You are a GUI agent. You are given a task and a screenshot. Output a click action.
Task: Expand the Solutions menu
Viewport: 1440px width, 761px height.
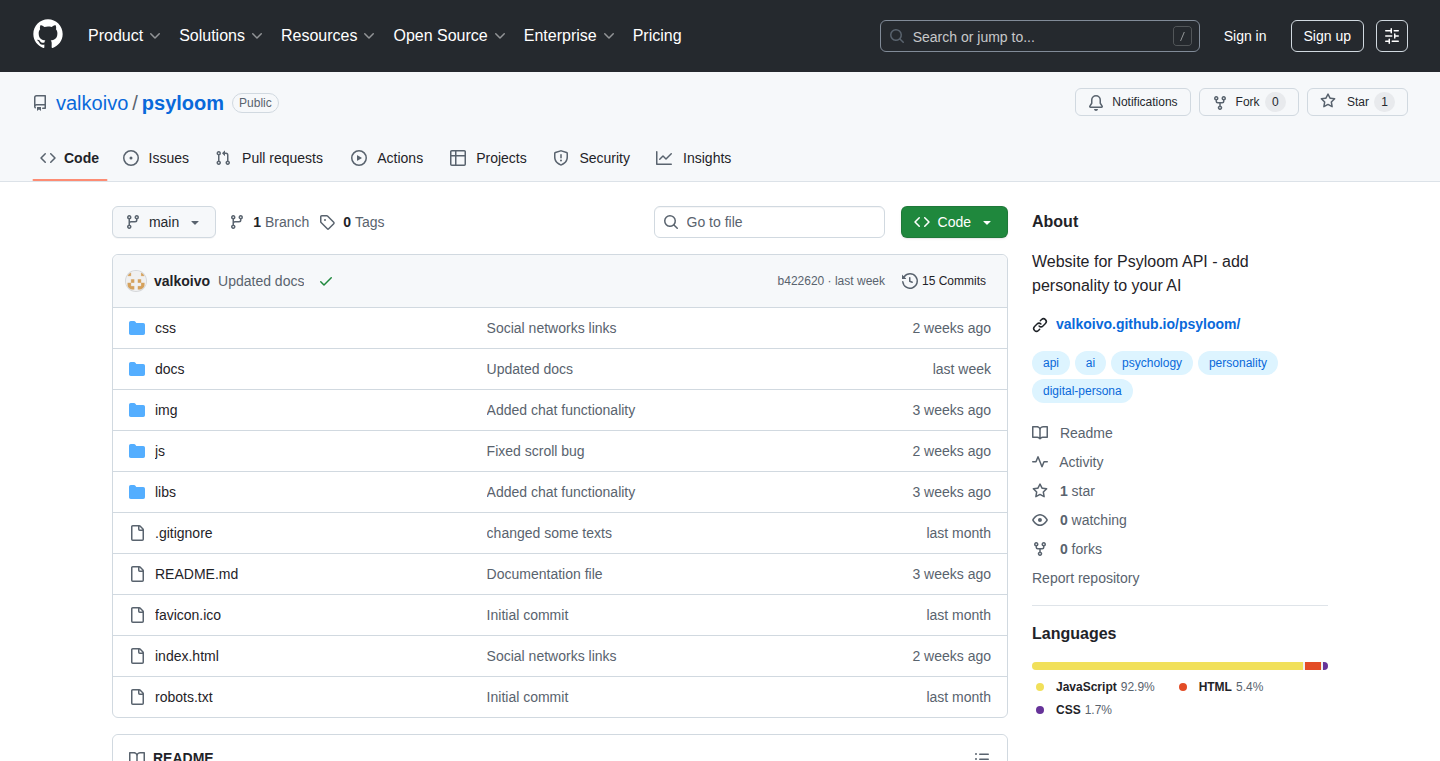coord(221,35)
